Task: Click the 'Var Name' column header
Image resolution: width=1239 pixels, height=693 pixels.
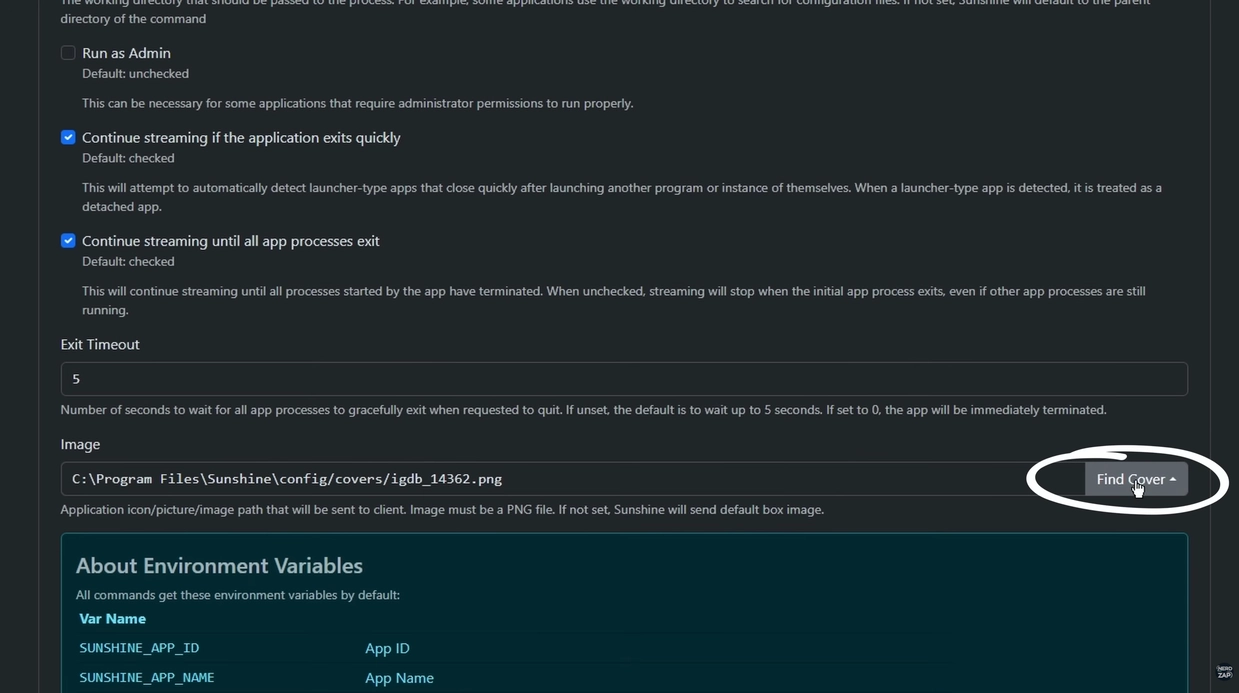Action: tap(113, 619)
